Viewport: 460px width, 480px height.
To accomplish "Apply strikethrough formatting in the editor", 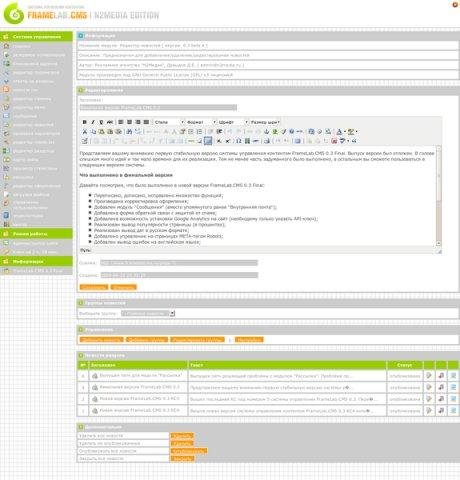I will click(110, 122).
